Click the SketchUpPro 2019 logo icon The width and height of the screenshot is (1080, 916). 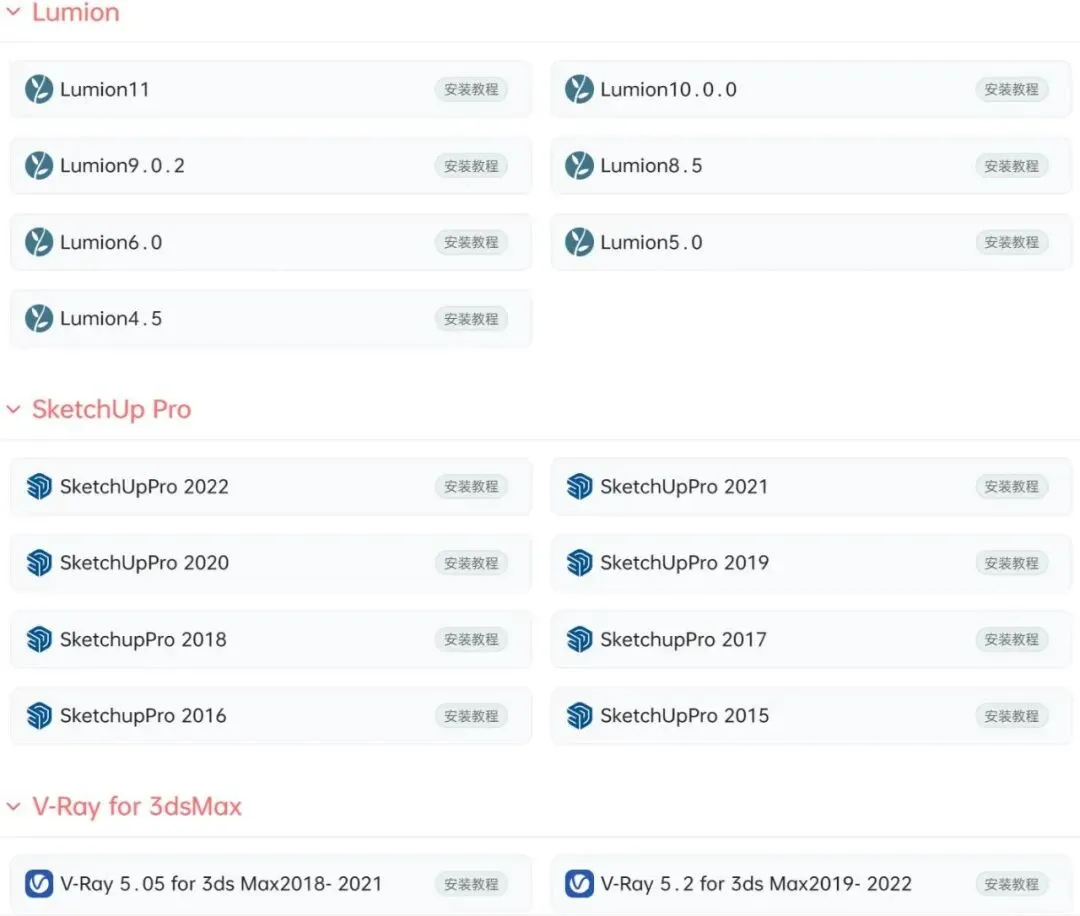pyautogui.click(x=579, y=563)
